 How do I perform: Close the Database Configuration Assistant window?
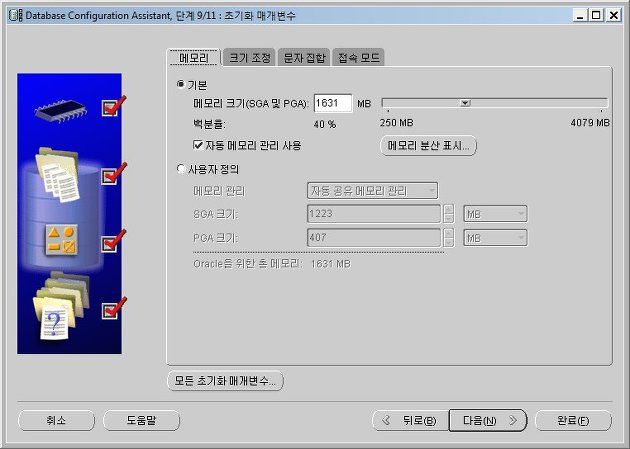click(614, 15)
